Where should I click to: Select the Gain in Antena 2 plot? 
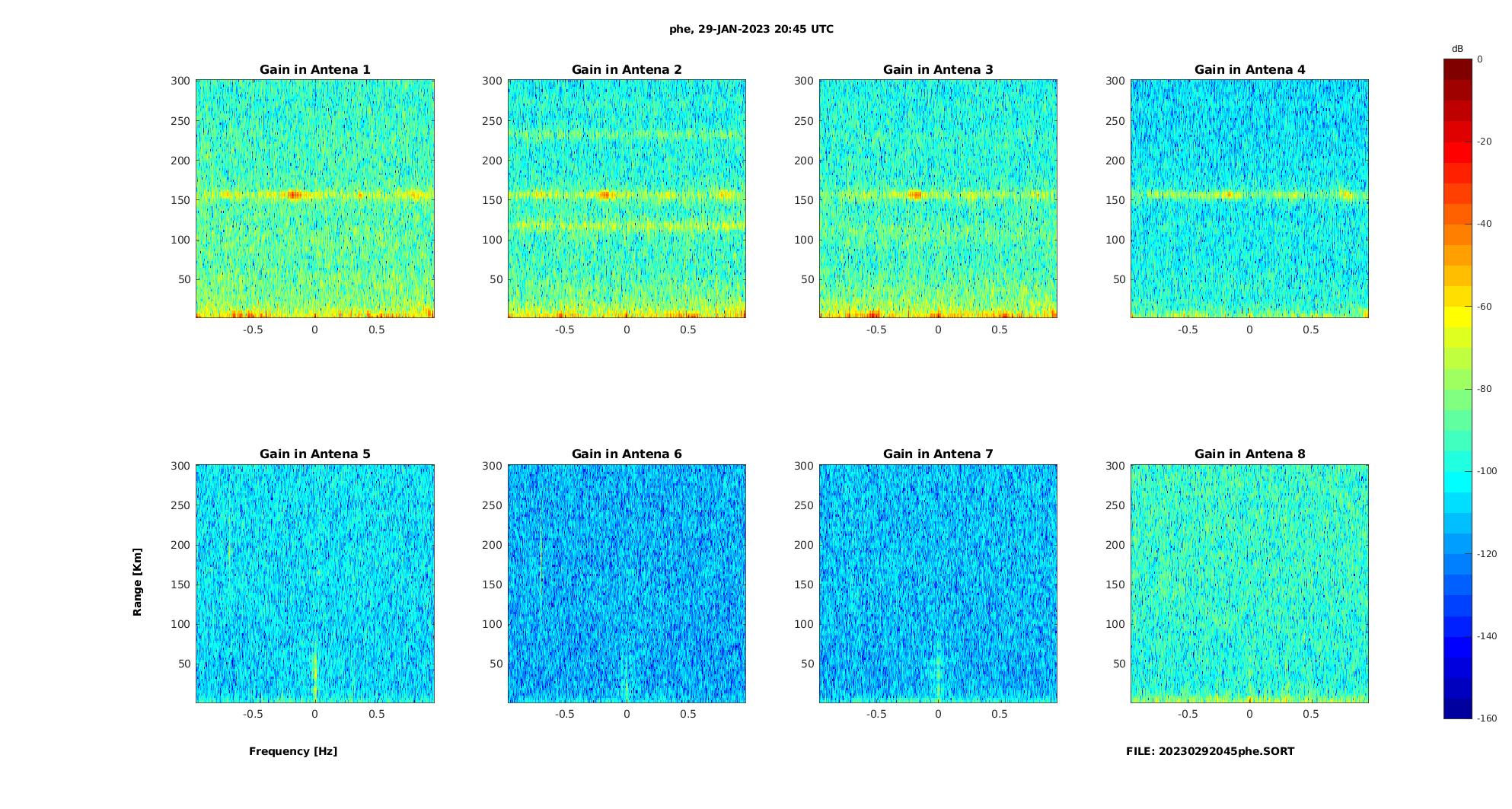(627, 199)
